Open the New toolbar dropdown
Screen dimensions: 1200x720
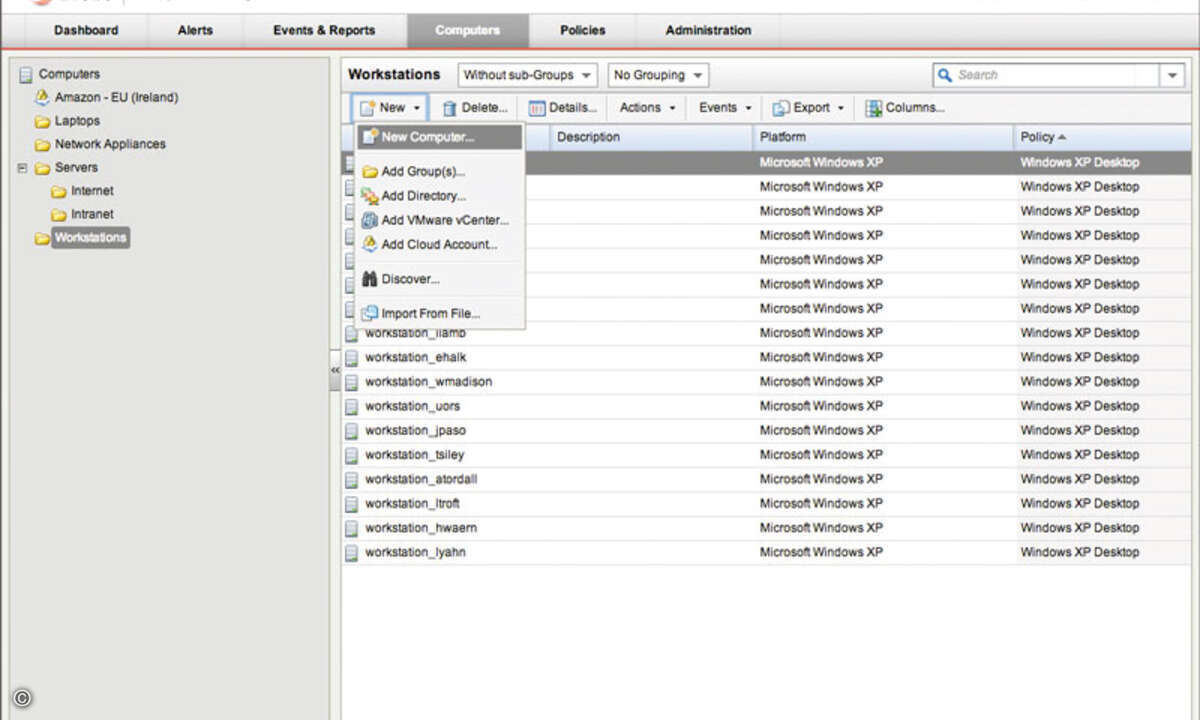[x=390, y=108]
